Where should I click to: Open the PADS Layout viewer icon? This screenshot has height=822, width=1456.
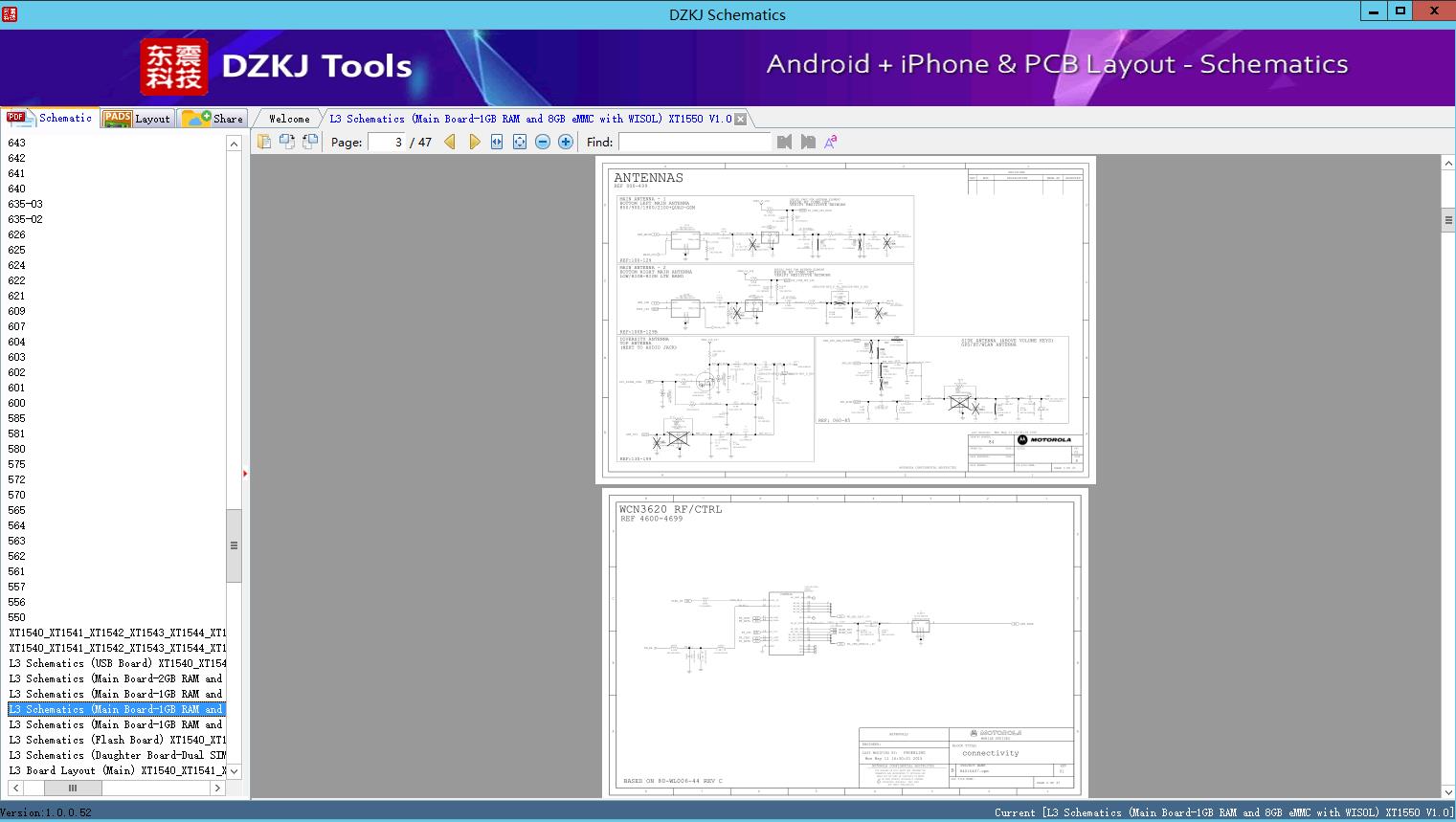(x=115, y=118)
